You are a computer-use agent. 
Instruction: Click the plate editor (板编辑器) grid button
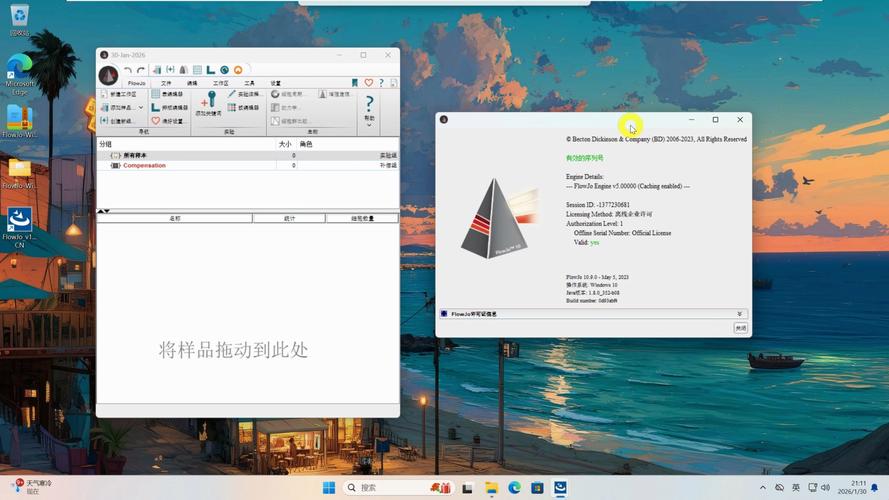click(243, 107)
